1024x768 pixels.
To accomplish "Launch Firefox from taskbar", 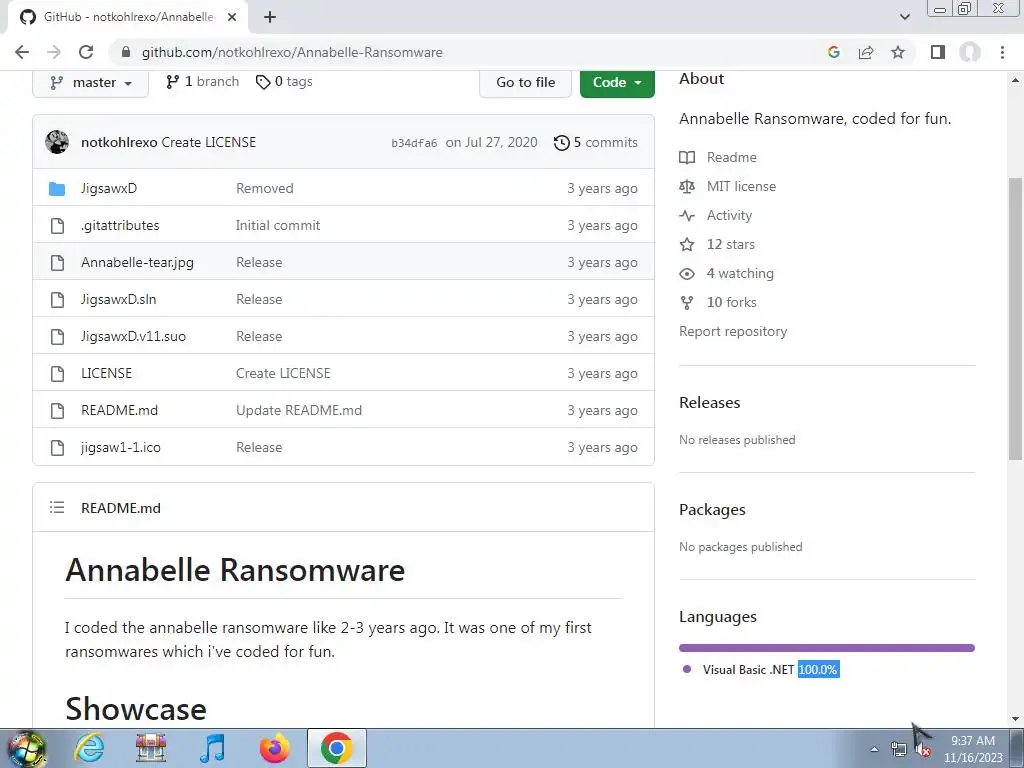I will [x=274, y=748].
